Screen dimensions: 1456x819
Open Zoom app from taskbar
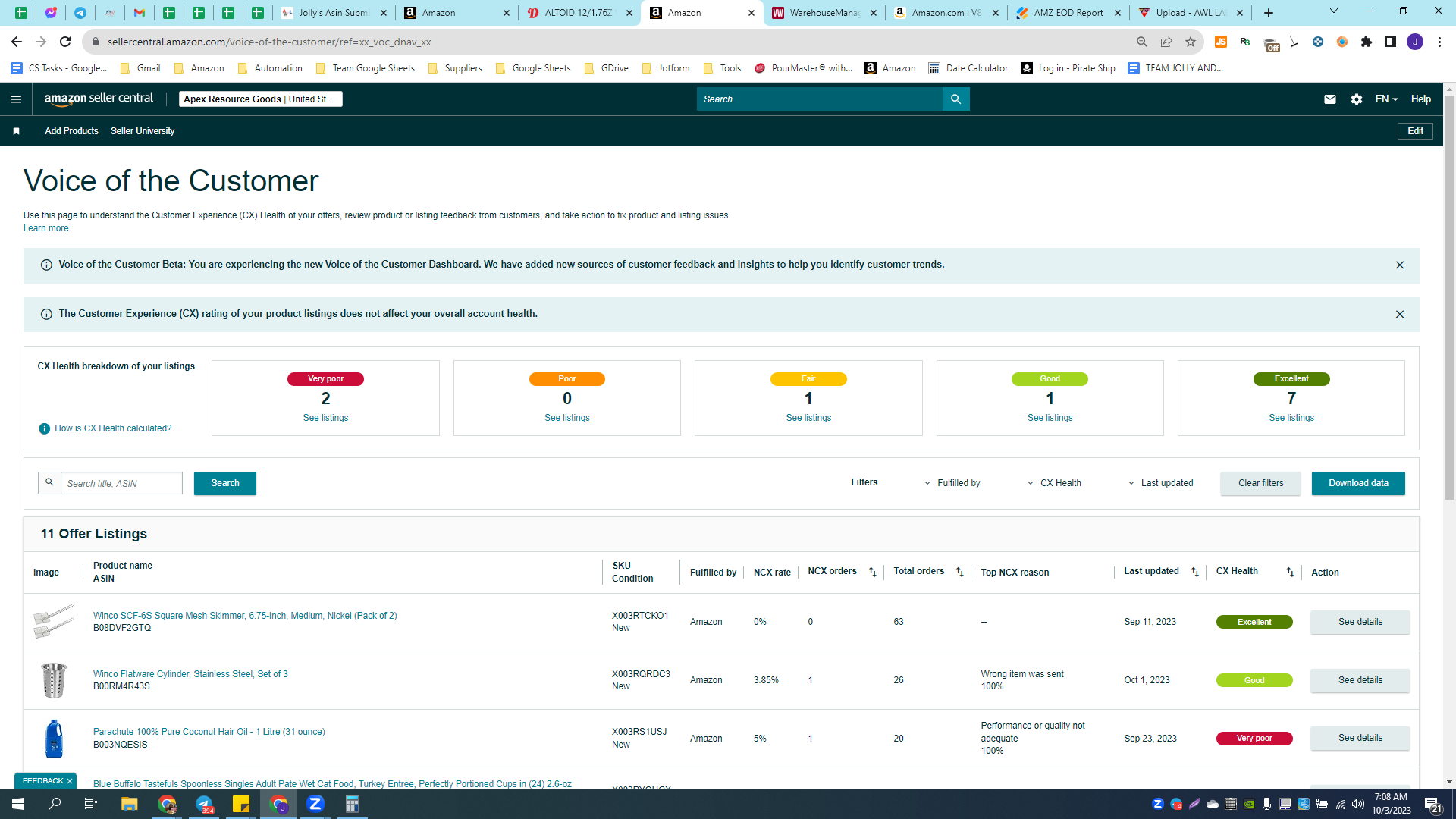tap(315, 804)
